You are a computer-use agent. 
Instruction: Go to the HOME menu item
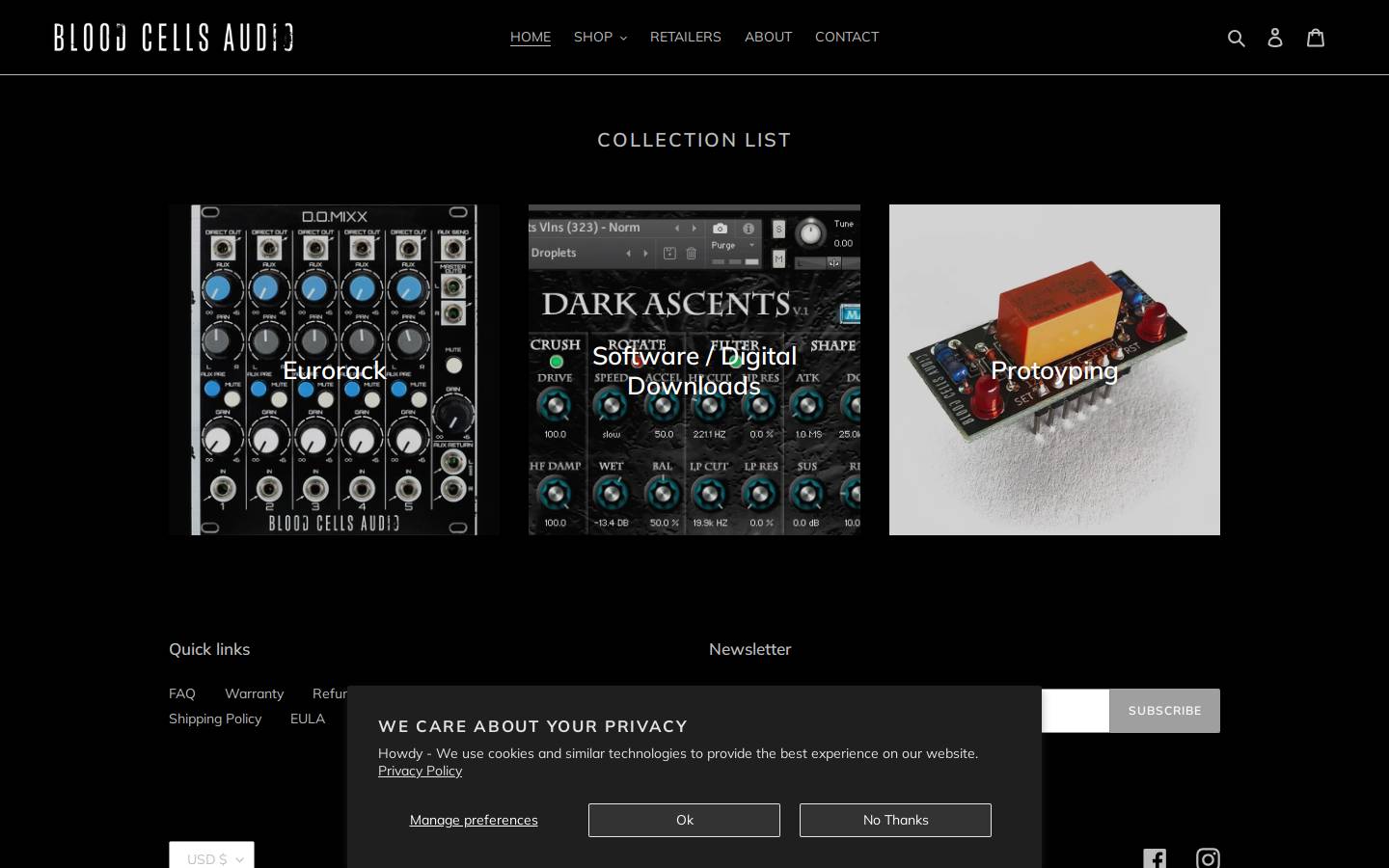click(531, 37)
